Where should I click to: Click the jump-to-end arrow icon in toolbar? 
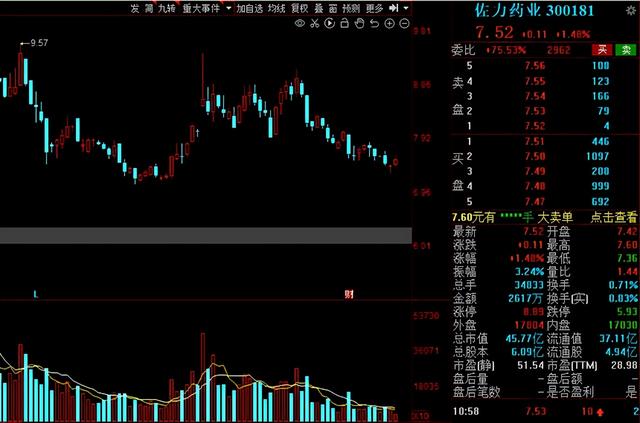point(393,8)
